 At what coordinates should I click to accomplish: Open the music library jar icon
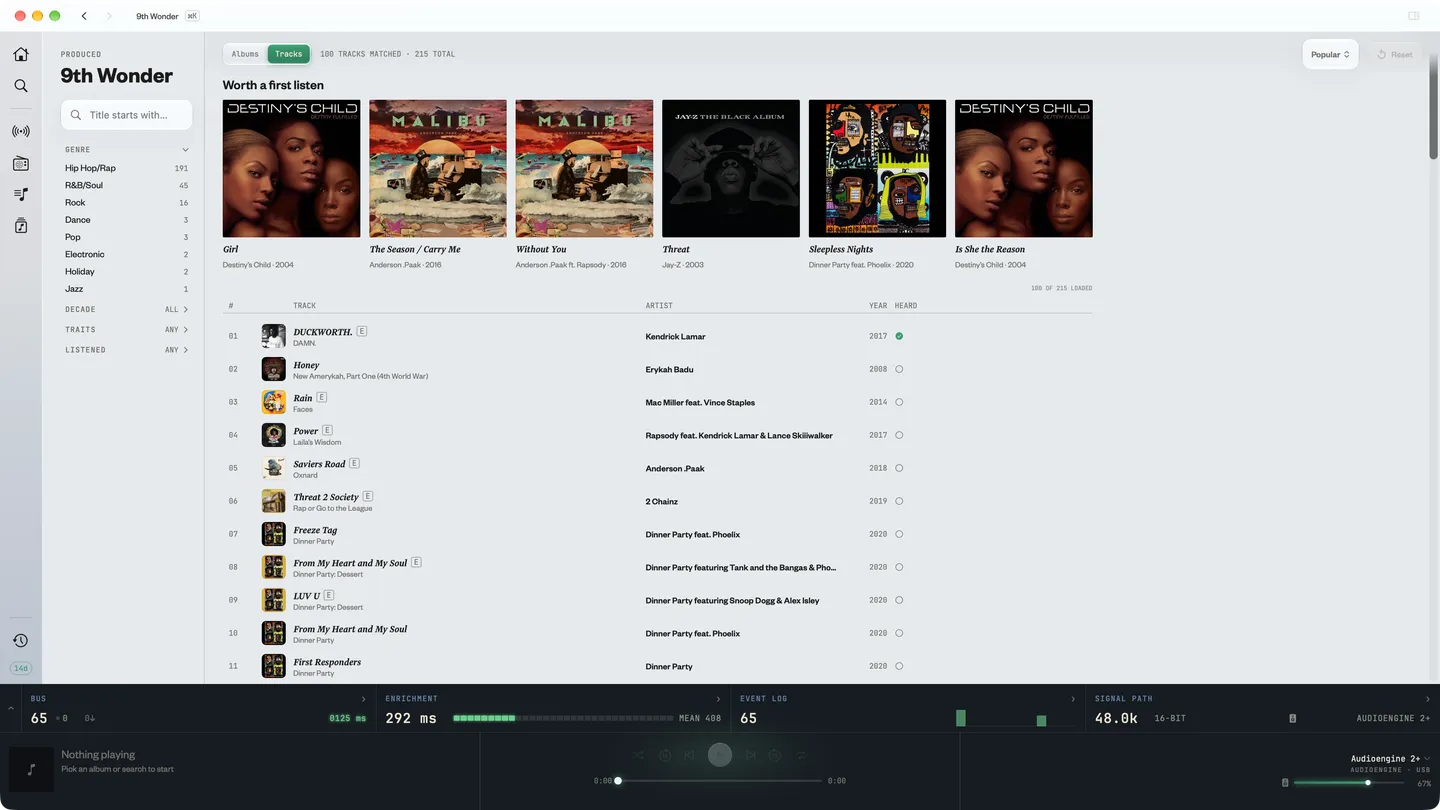pyautogui.click(x=21, y=226)
